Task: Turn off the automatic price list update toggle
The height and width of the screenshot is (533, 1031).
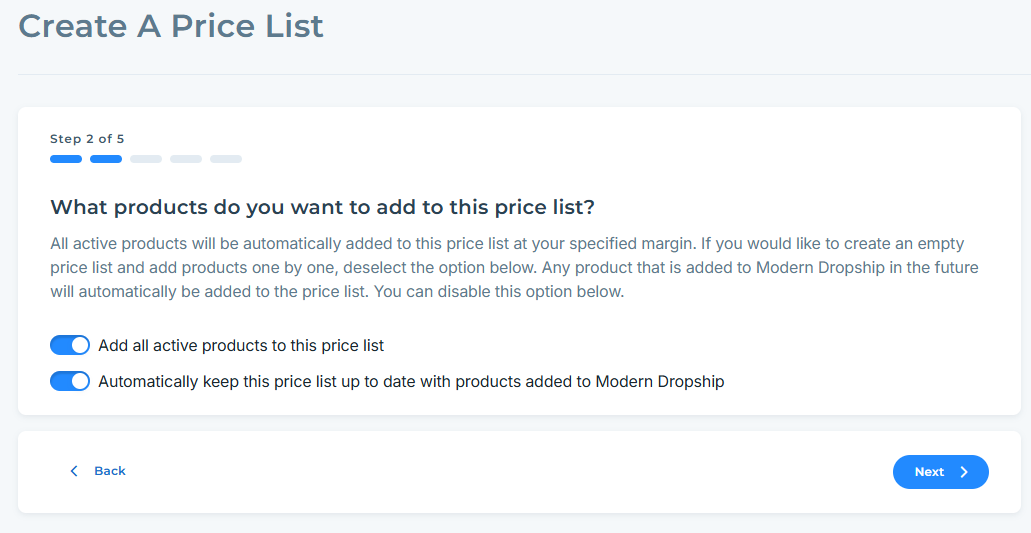Action: click(70, 381)
